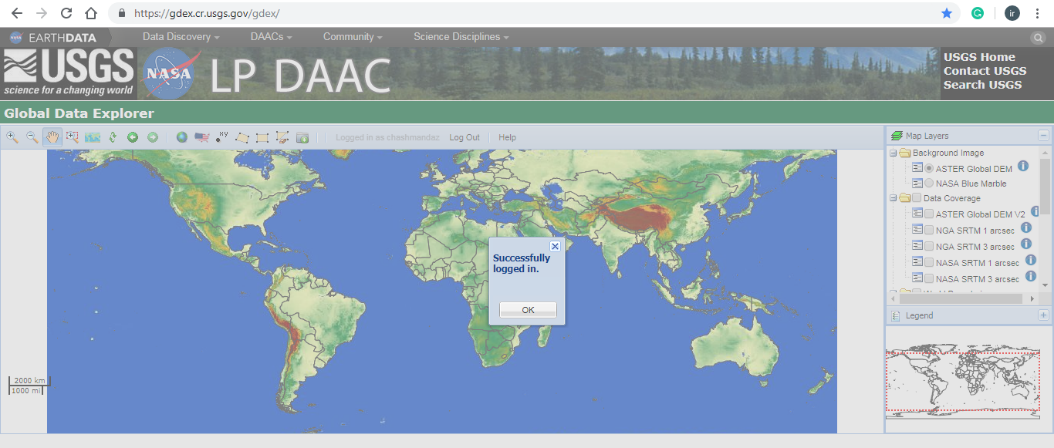Select the define rectangular area tool
The image size is (1054, 448).
point(262,137)
